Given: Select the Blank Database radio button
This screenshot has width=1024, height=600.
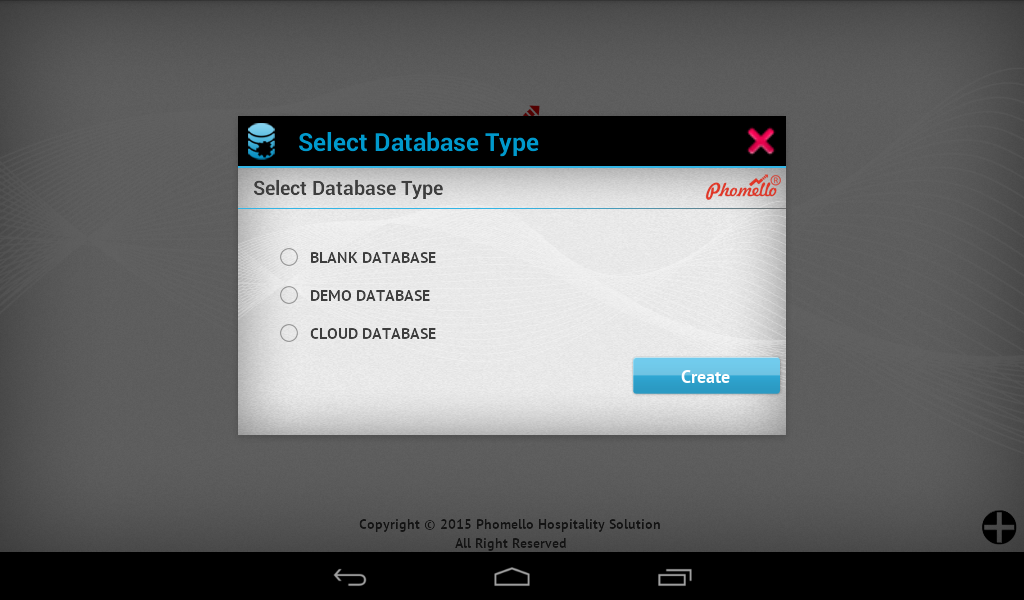Looking at the screenshot, I should [x=289, y=257].
